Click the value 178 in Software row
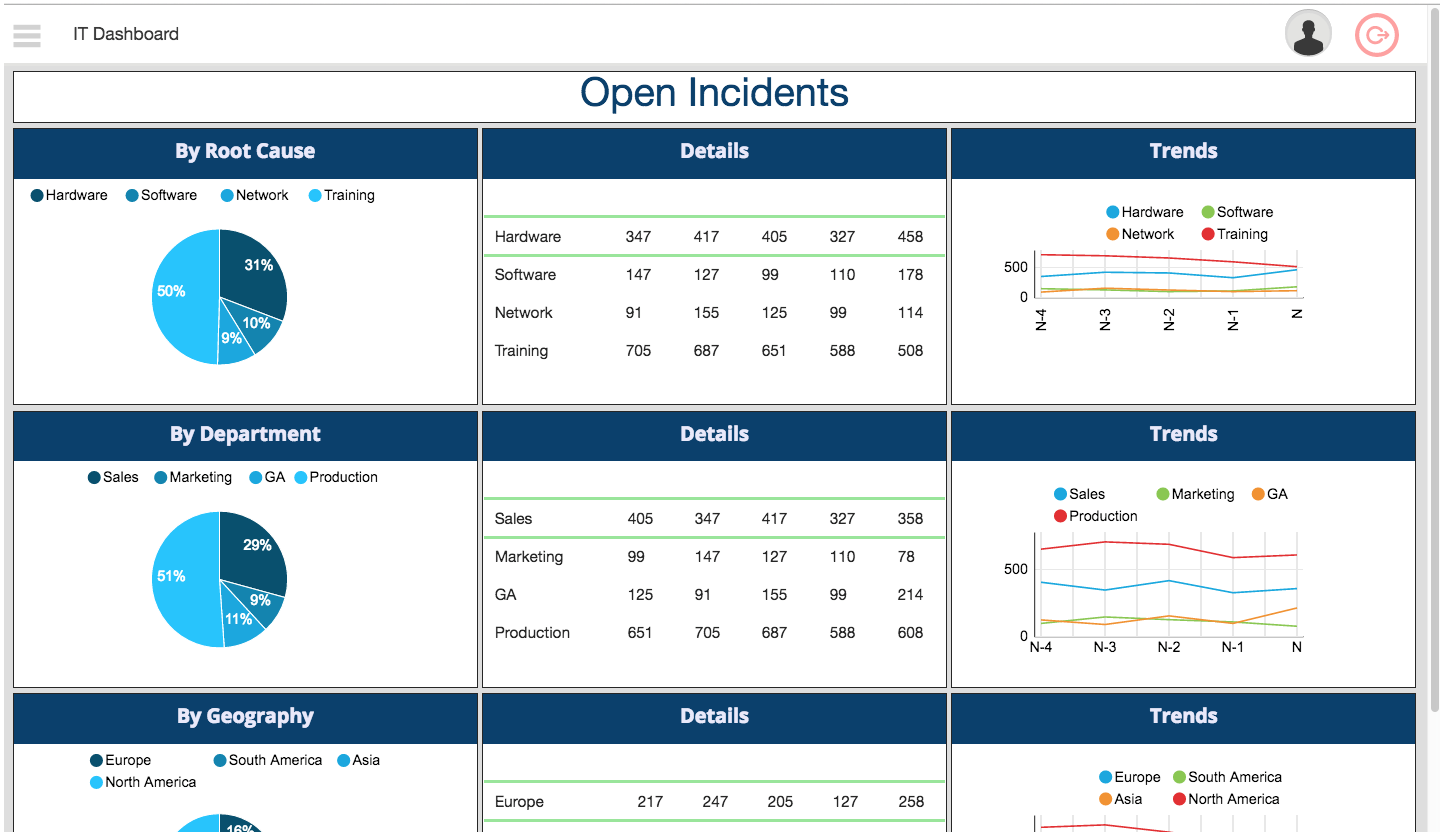Image resolution: width=1443 pixels, height=836 pixels. (910, 275)
